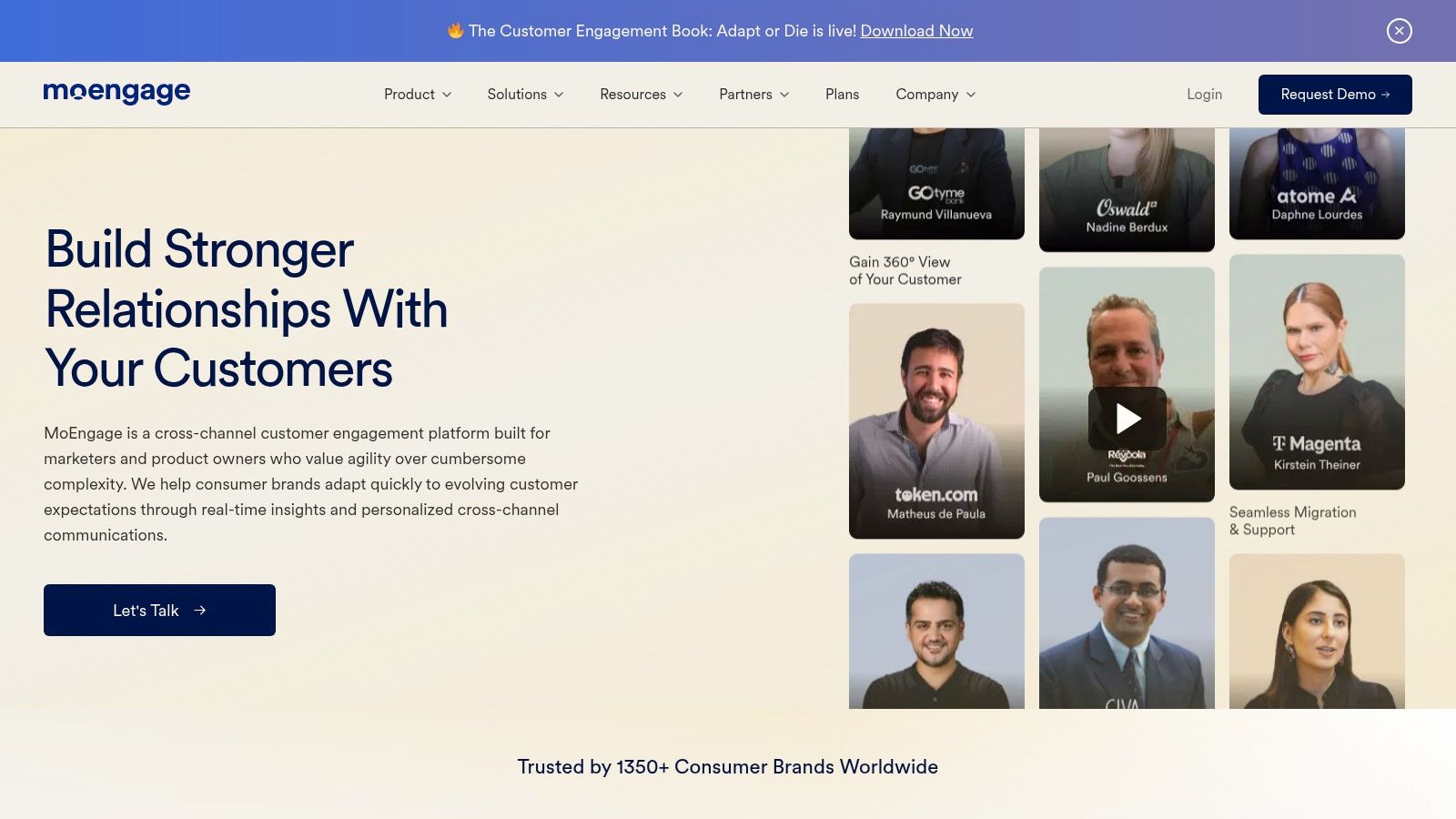1456x819 pixels.
Task: Expand the Product dropdown menu
Action: click(417, 95)
